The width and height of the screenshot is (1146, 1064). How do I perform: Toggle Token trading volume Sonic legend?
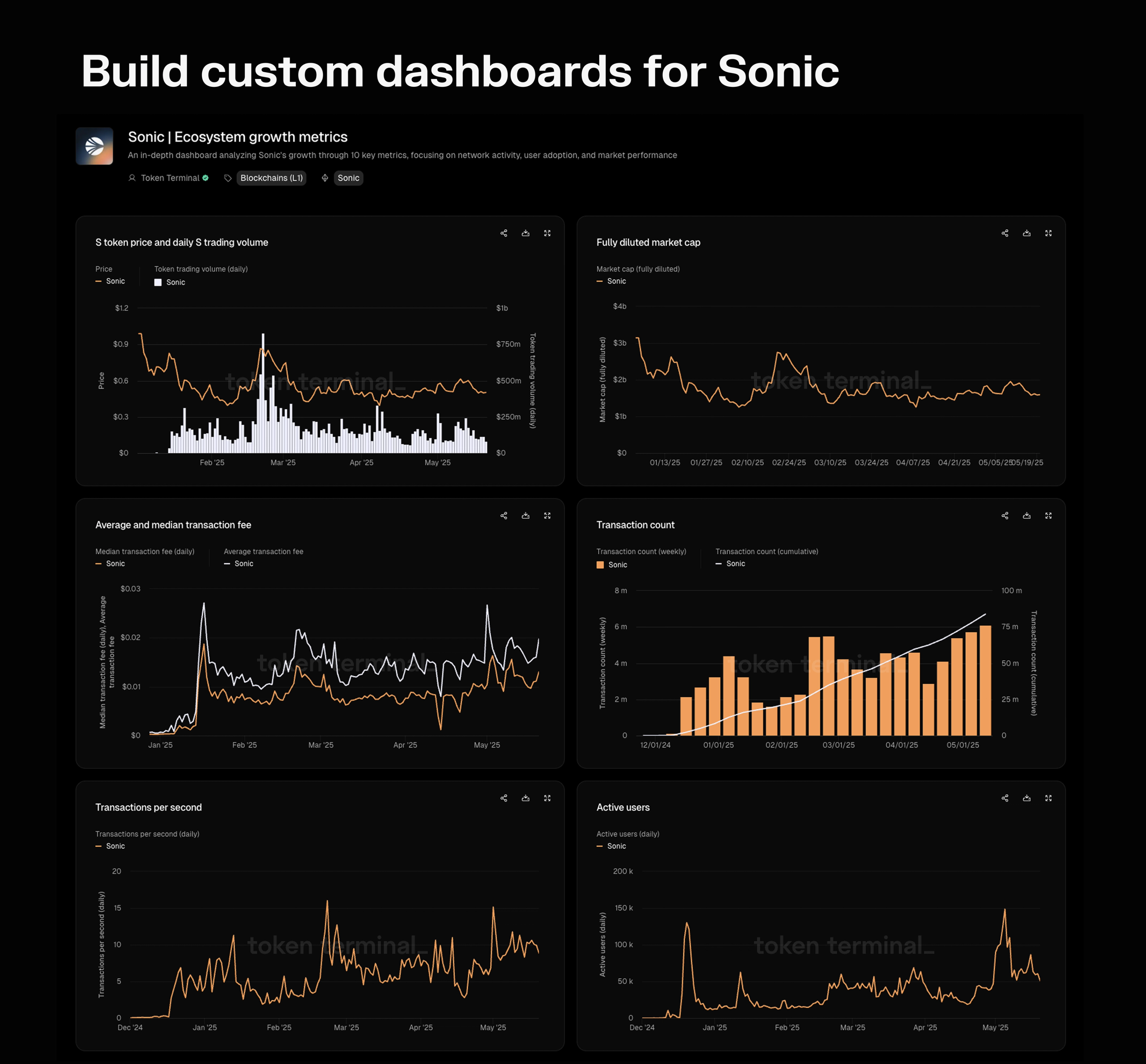[x=175, y=283]
